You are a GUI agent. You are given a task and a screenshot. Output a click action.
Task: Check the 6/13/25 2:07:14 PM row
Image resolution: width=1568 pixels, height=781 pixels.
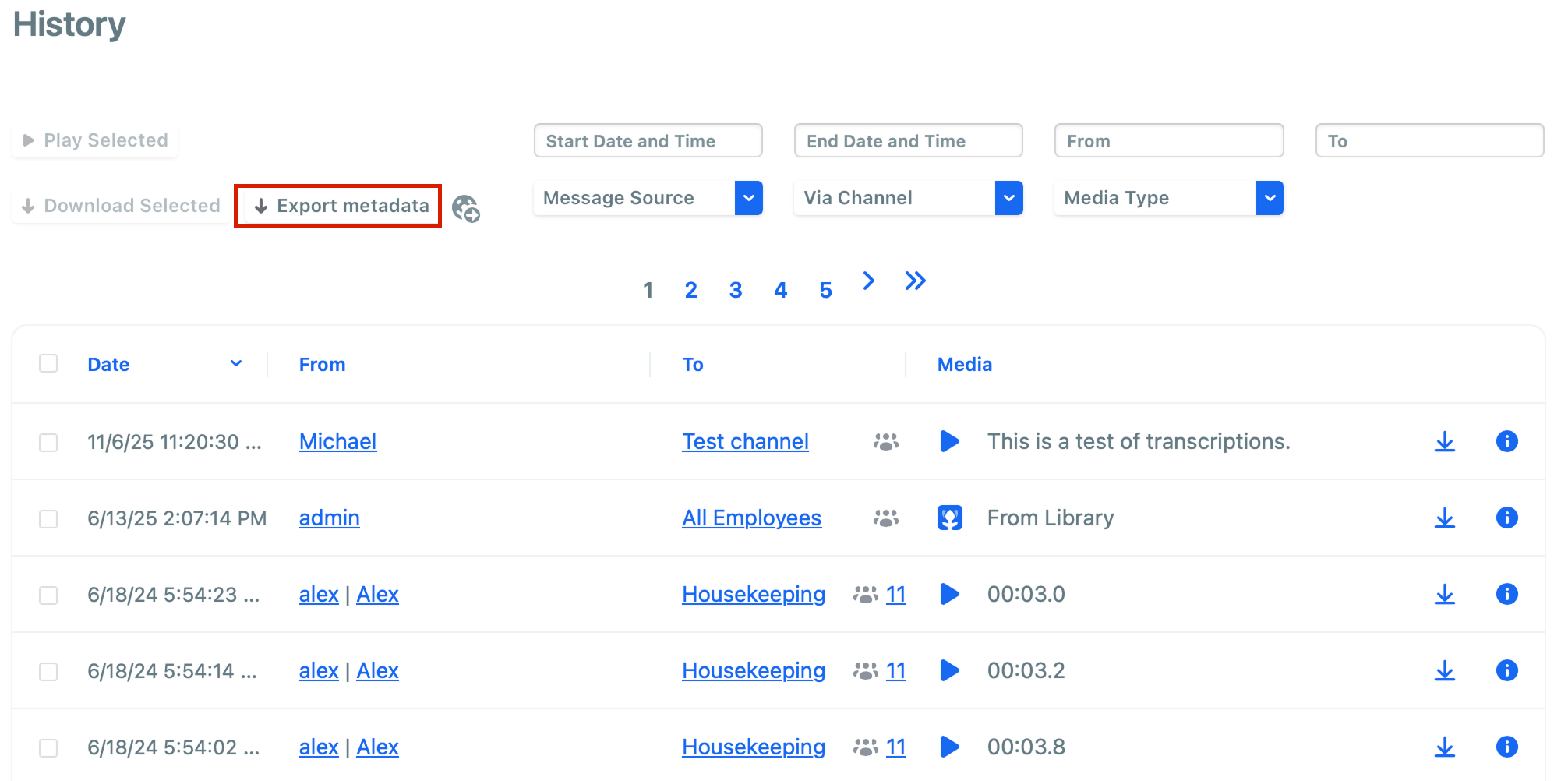(x=48, y=519)
